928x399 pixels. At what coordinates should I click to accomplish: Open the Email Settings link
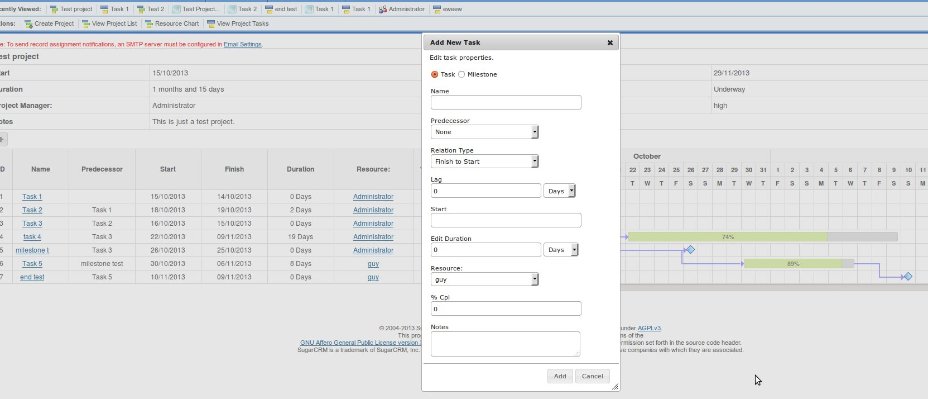[243, 44]
